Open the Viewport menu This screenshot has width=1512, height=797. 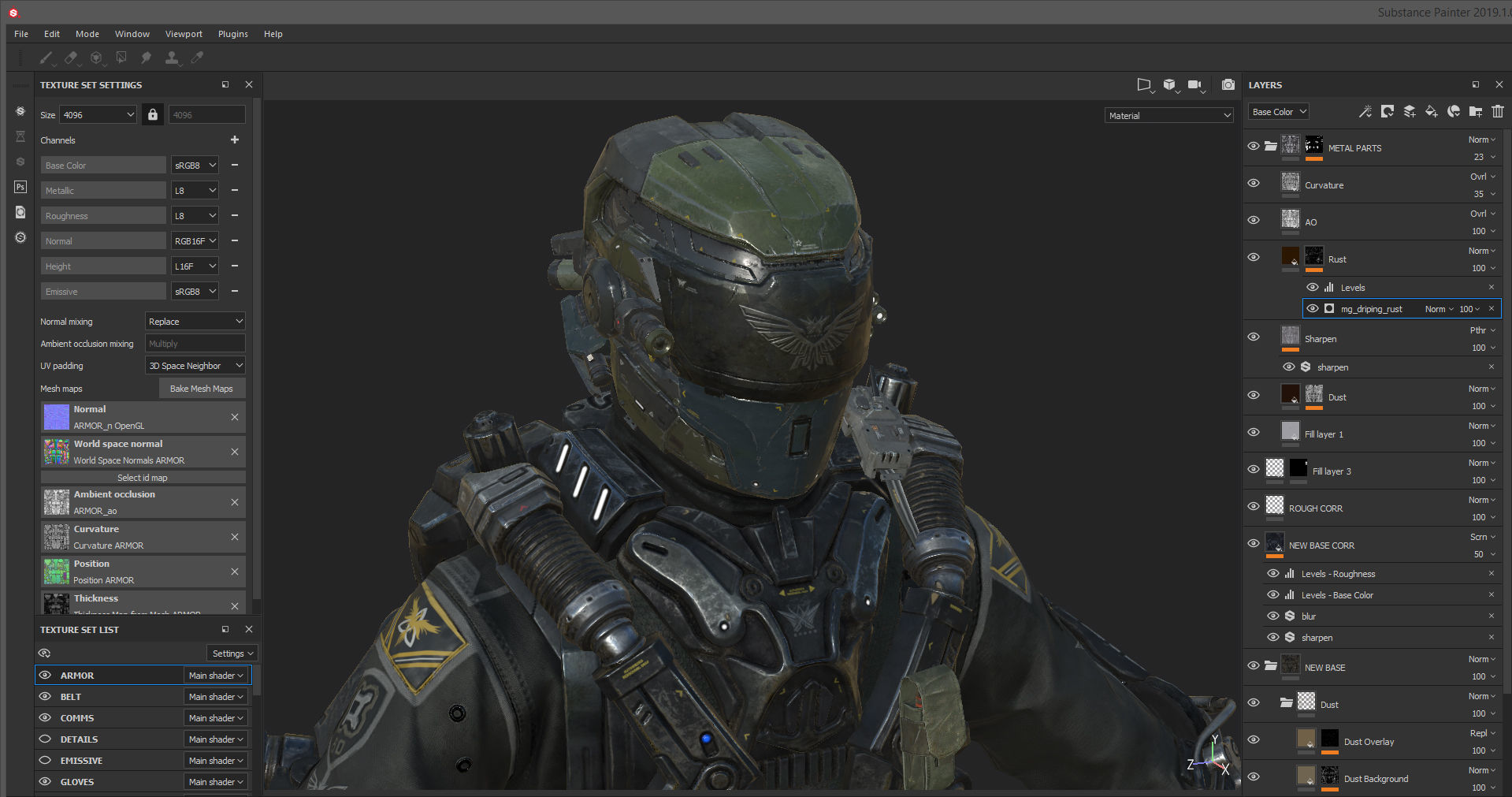click(184, 34)
